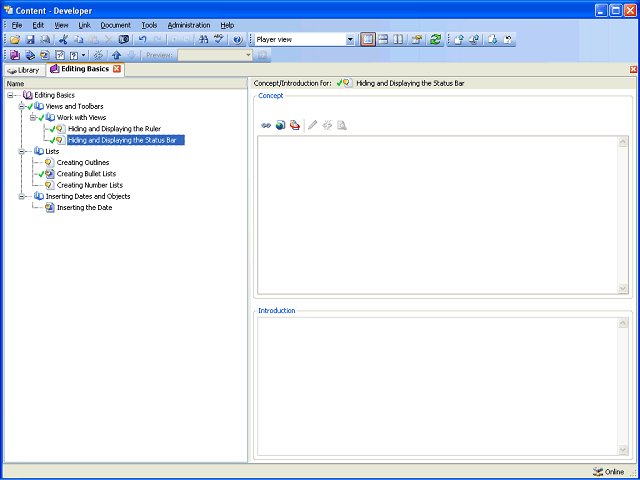Click the Cut scissors icon
The height and width of the screenshot is (480, 640).
[63, 40]
